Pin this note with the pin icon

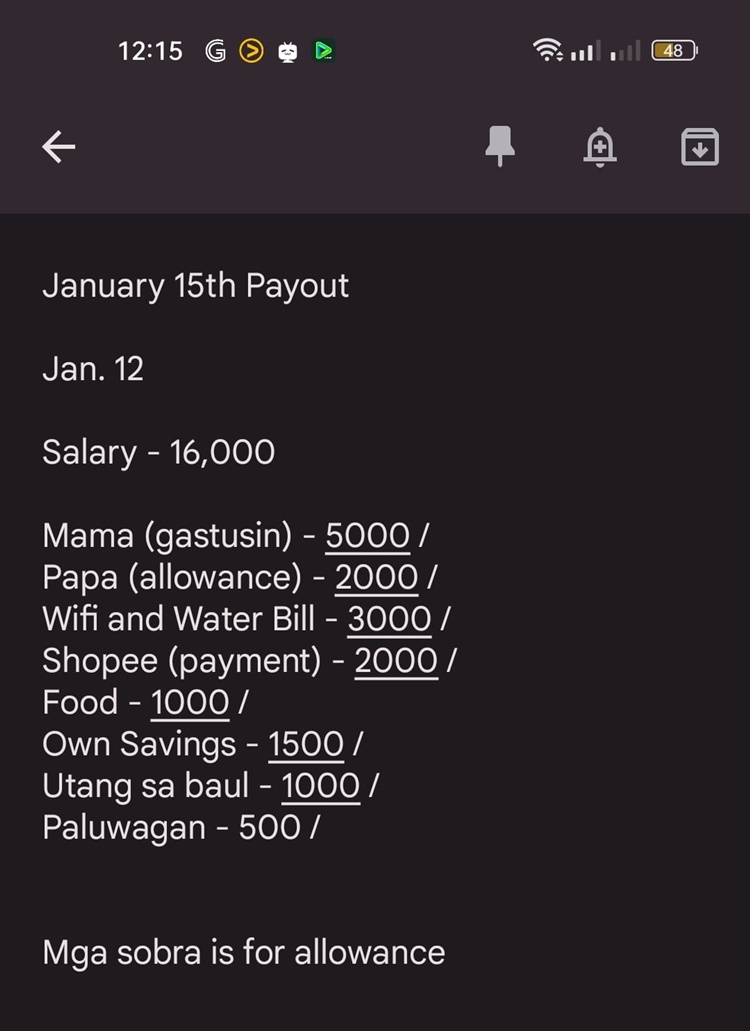pyautogui.click(x=500, y=148)
